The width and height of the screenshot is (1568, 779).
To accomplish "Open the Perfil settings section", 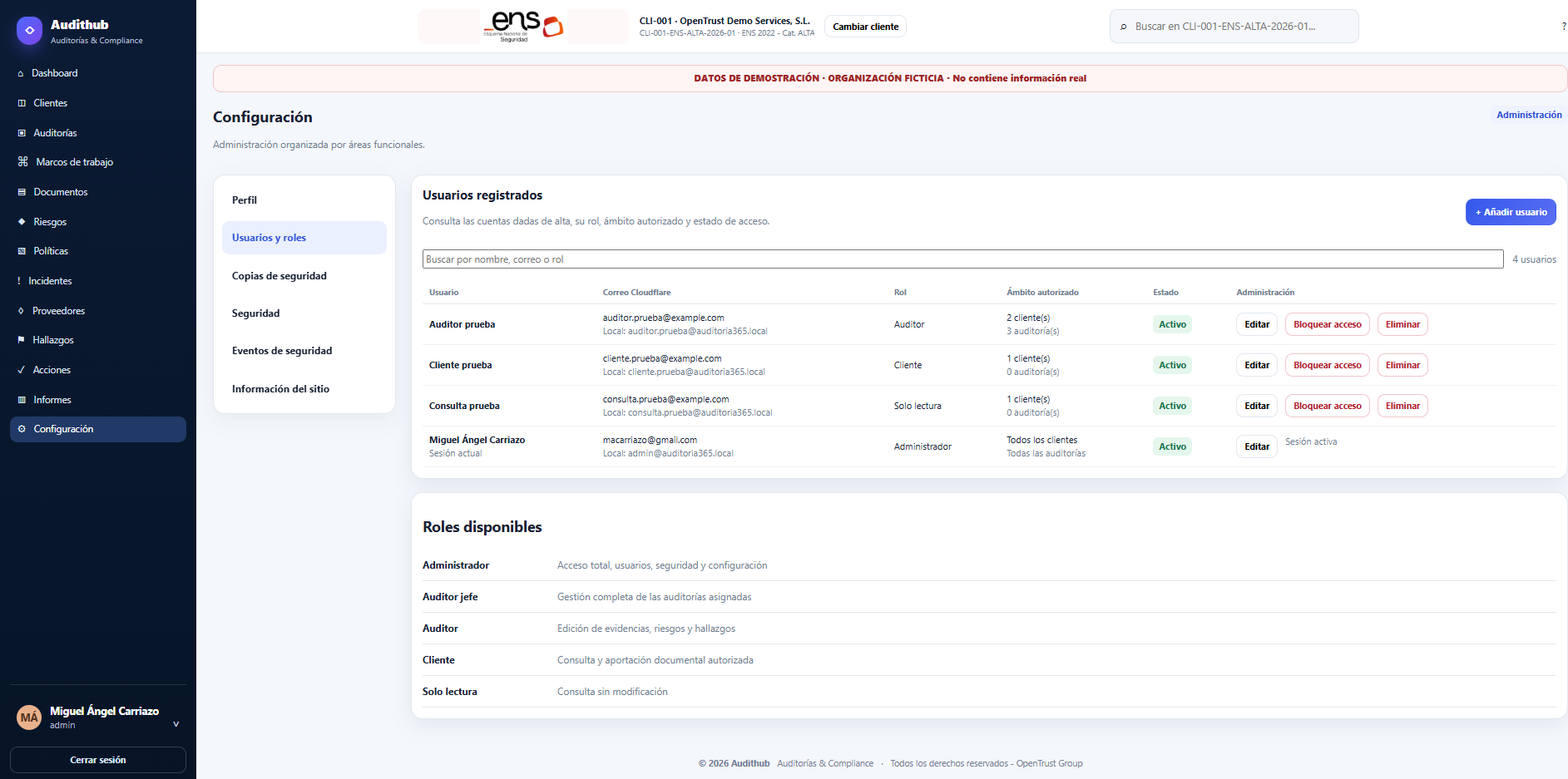I will coord(304,200).
